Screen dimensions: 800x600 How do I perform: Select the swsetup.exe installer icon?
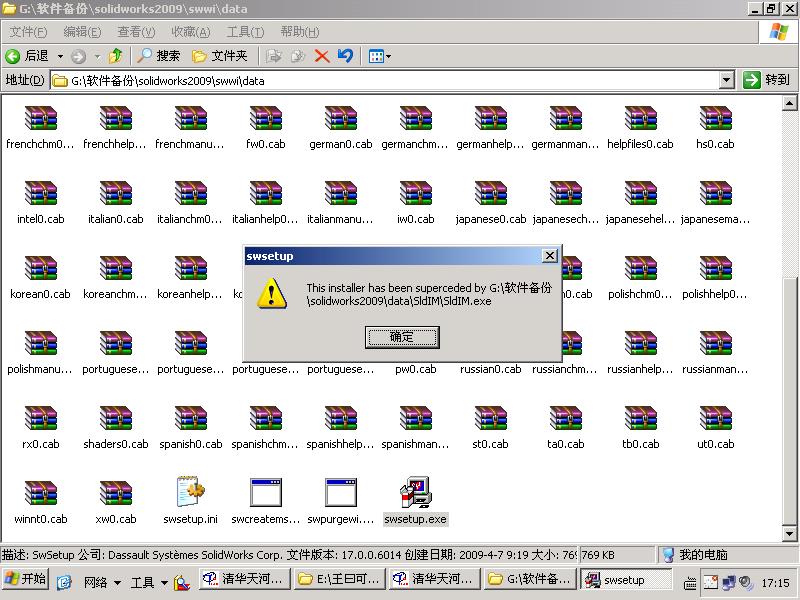415,493
